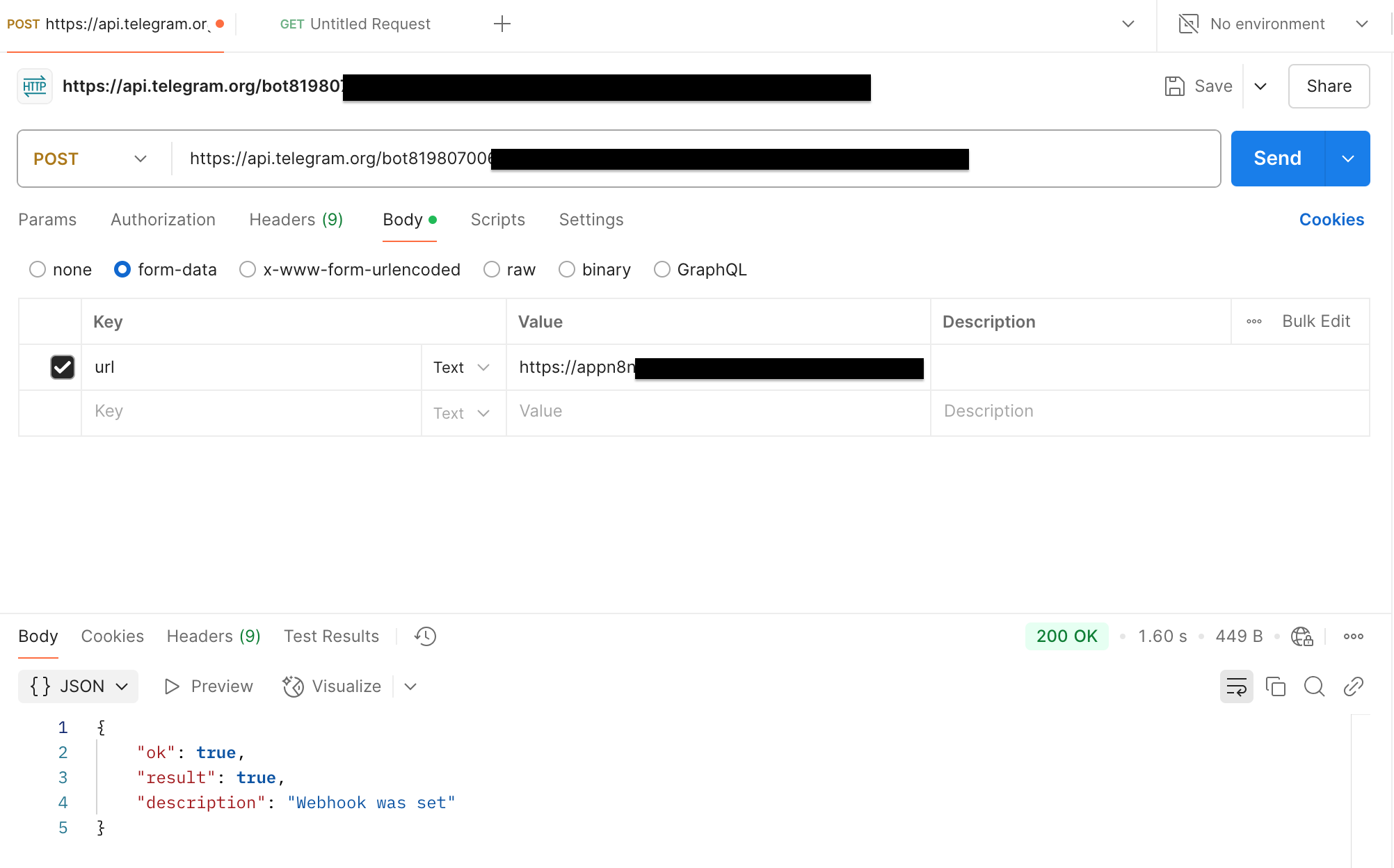Select the GraphQL body type
The height and width of the screenshot is (868, 1394).
pos(662,269)
